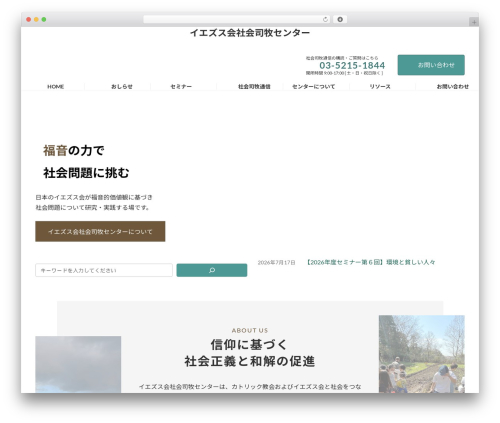Viewport: 500px width, 423px height.
Task: Open the セミナー menu item
Action: point(181,87)
